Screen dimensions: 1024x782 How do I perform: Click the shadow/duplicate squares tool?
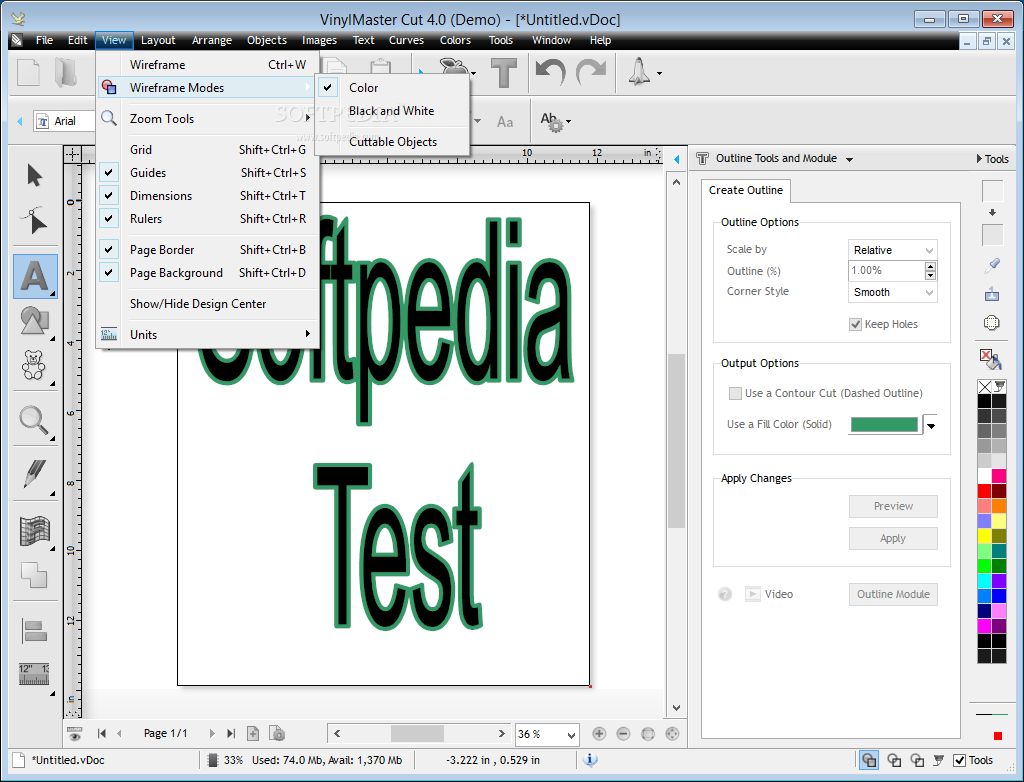(34, 575)
